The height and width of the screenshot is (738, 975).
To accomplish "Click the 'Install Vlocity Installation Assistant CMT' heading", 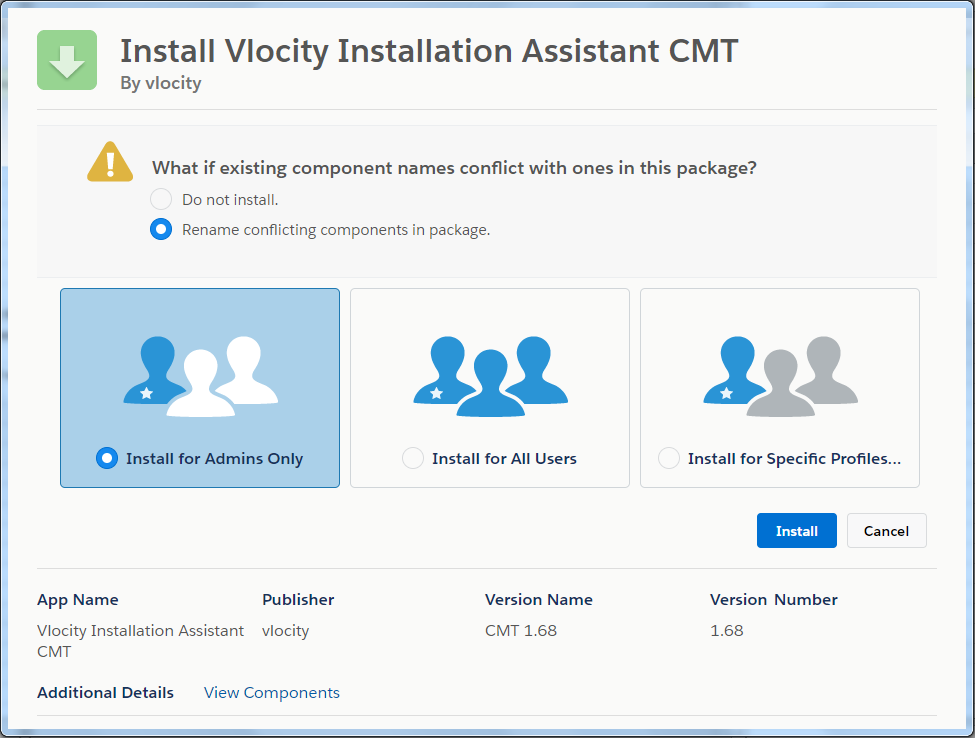I will click(x=429, y=51).
